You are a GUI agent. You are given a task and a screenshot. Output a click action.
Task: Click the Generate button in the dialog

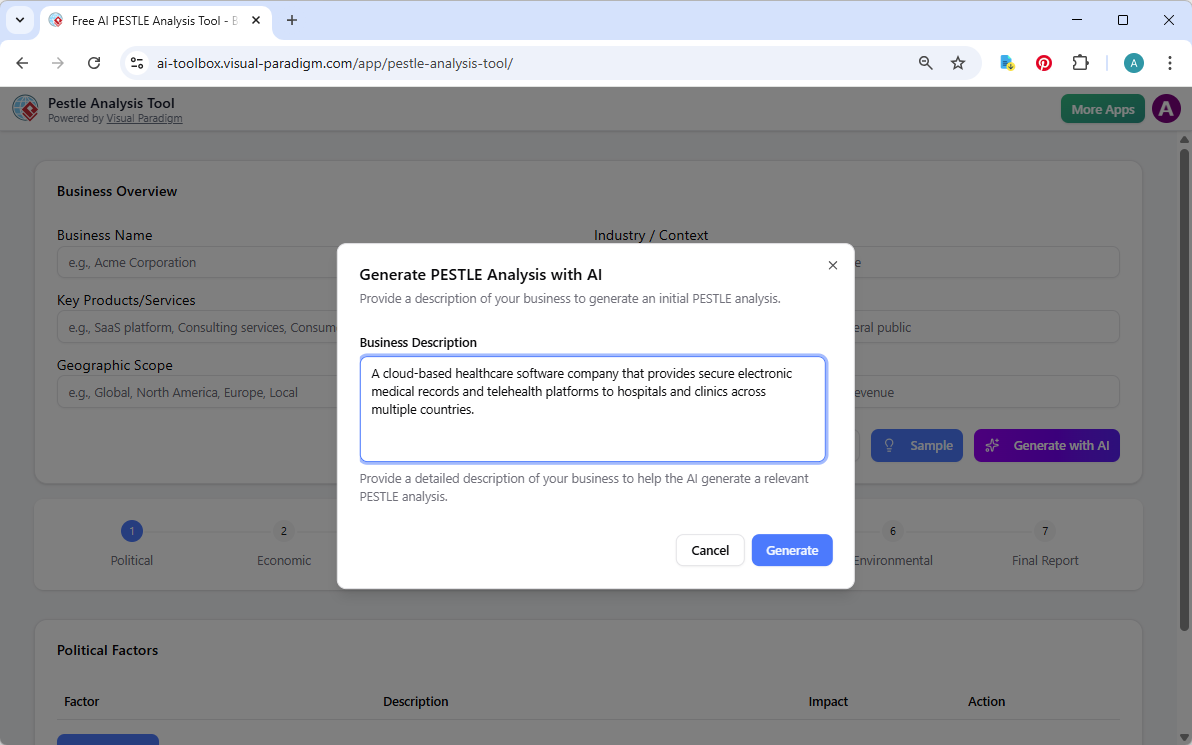(x=791, y=550)
